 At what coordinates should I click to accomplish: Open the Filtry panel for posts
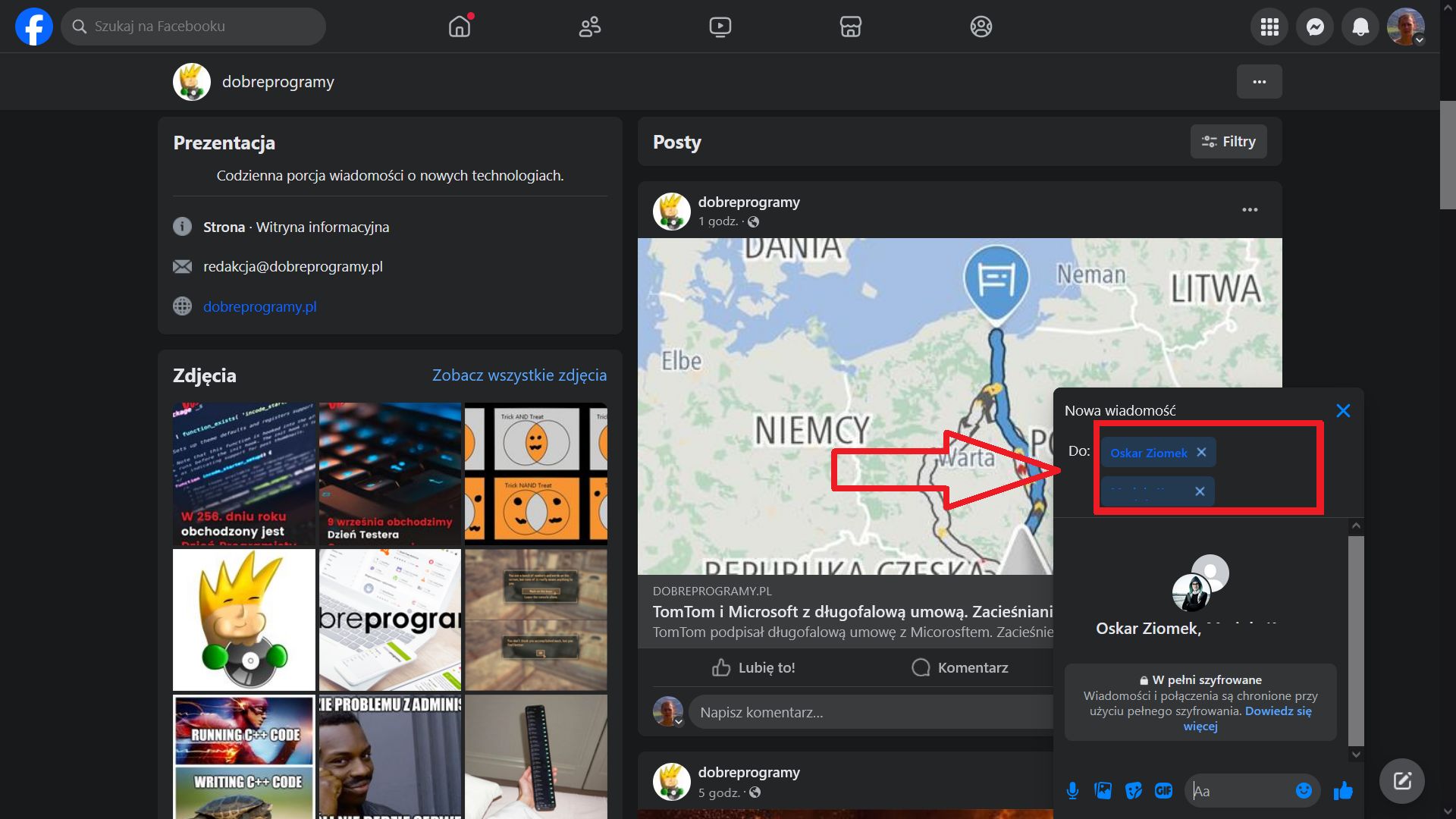coord(1228,141)
